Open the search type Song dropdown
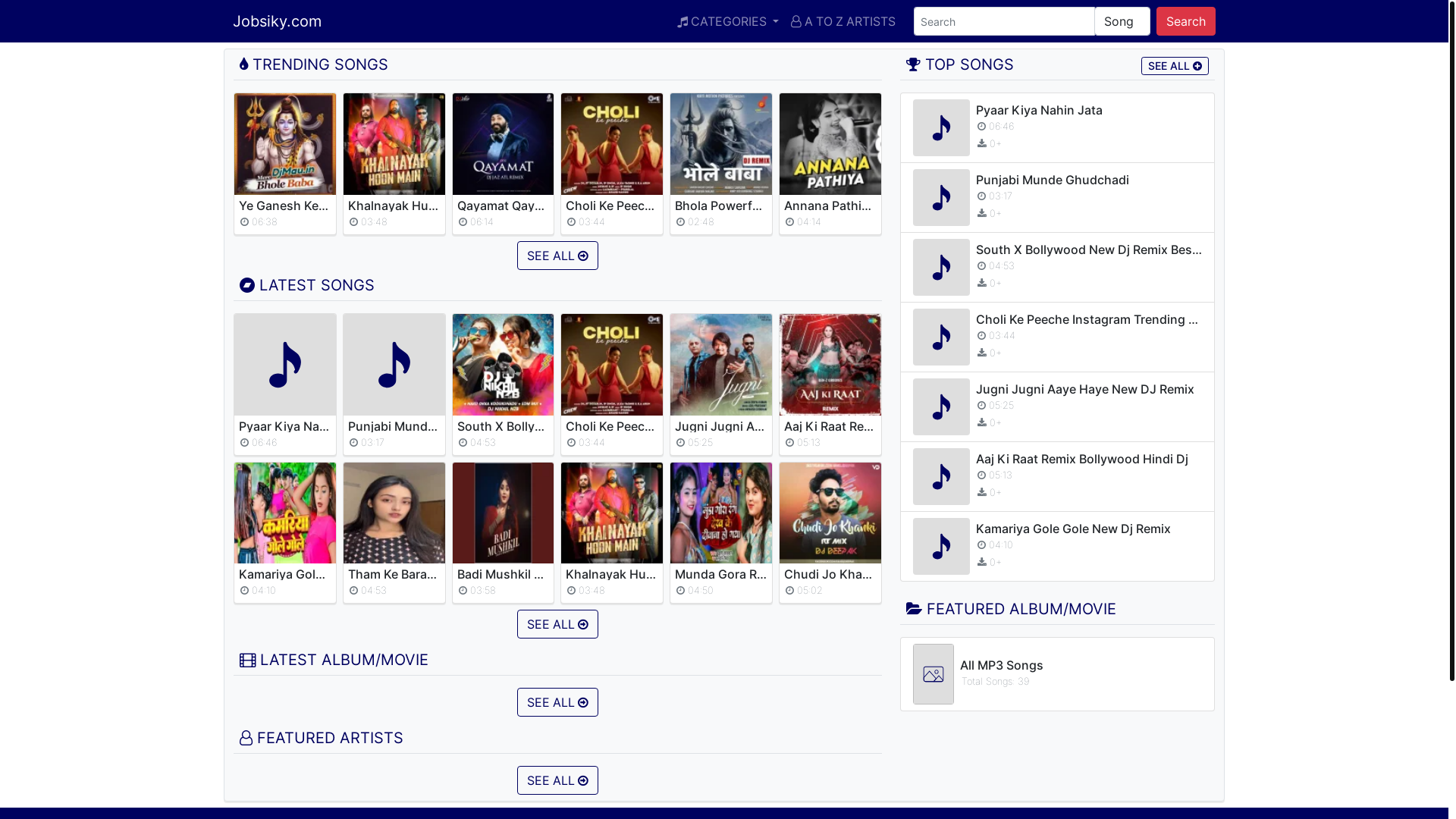This screenshot has height=819, width=1456. tap(1122, 21)
